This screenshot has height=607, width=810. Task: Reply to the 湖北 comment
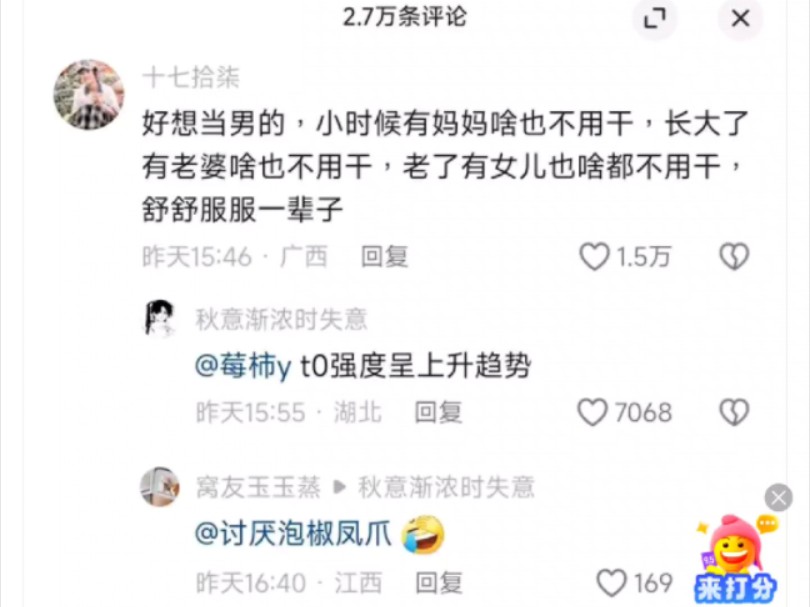coord(438,412)
